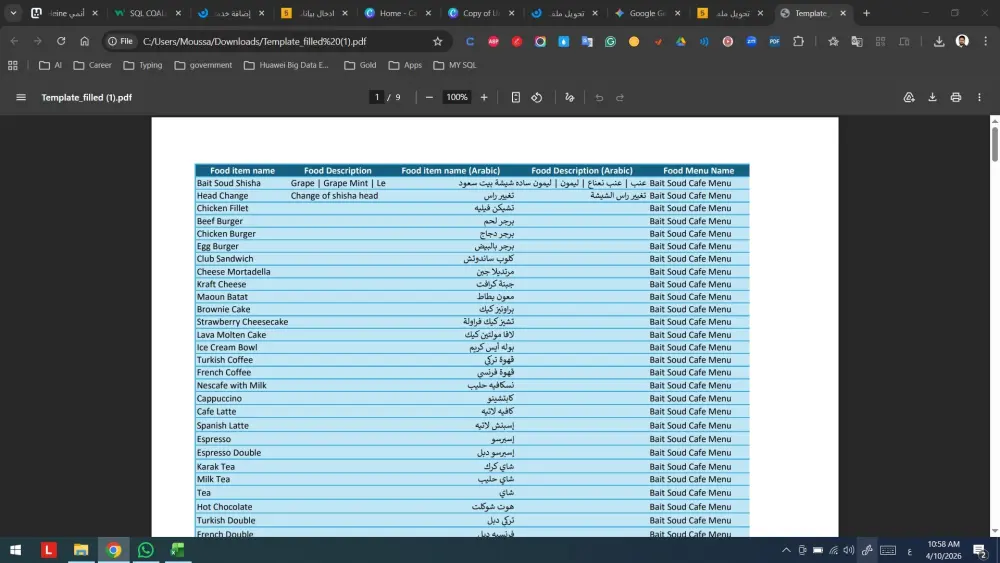Open the taskbar volume control
The image size is (1000, 563).
tap(848, 550)
